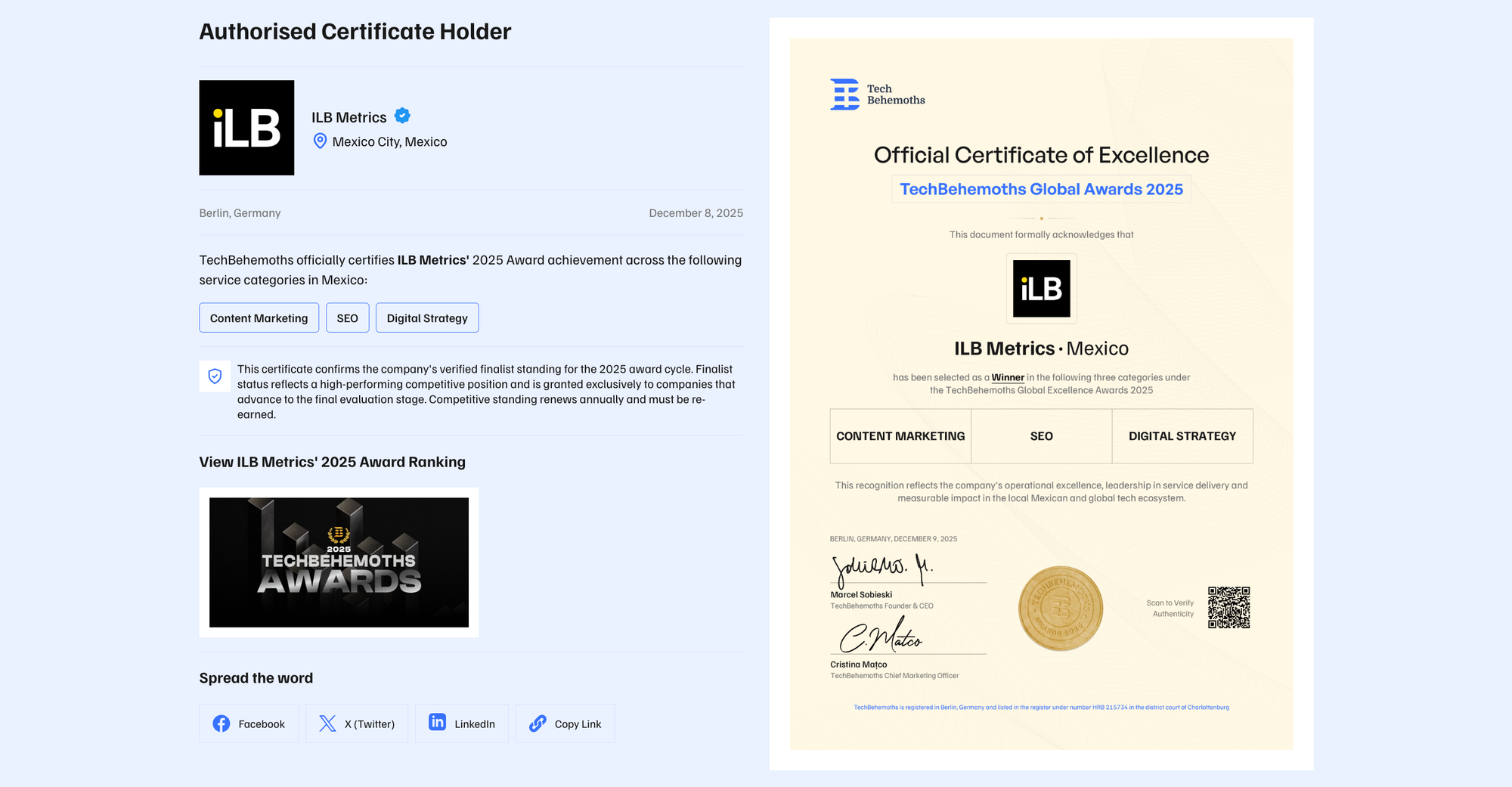Share on X (Twitter)
The height and width of the screenshot is (787, 1512).
point(357,723)
